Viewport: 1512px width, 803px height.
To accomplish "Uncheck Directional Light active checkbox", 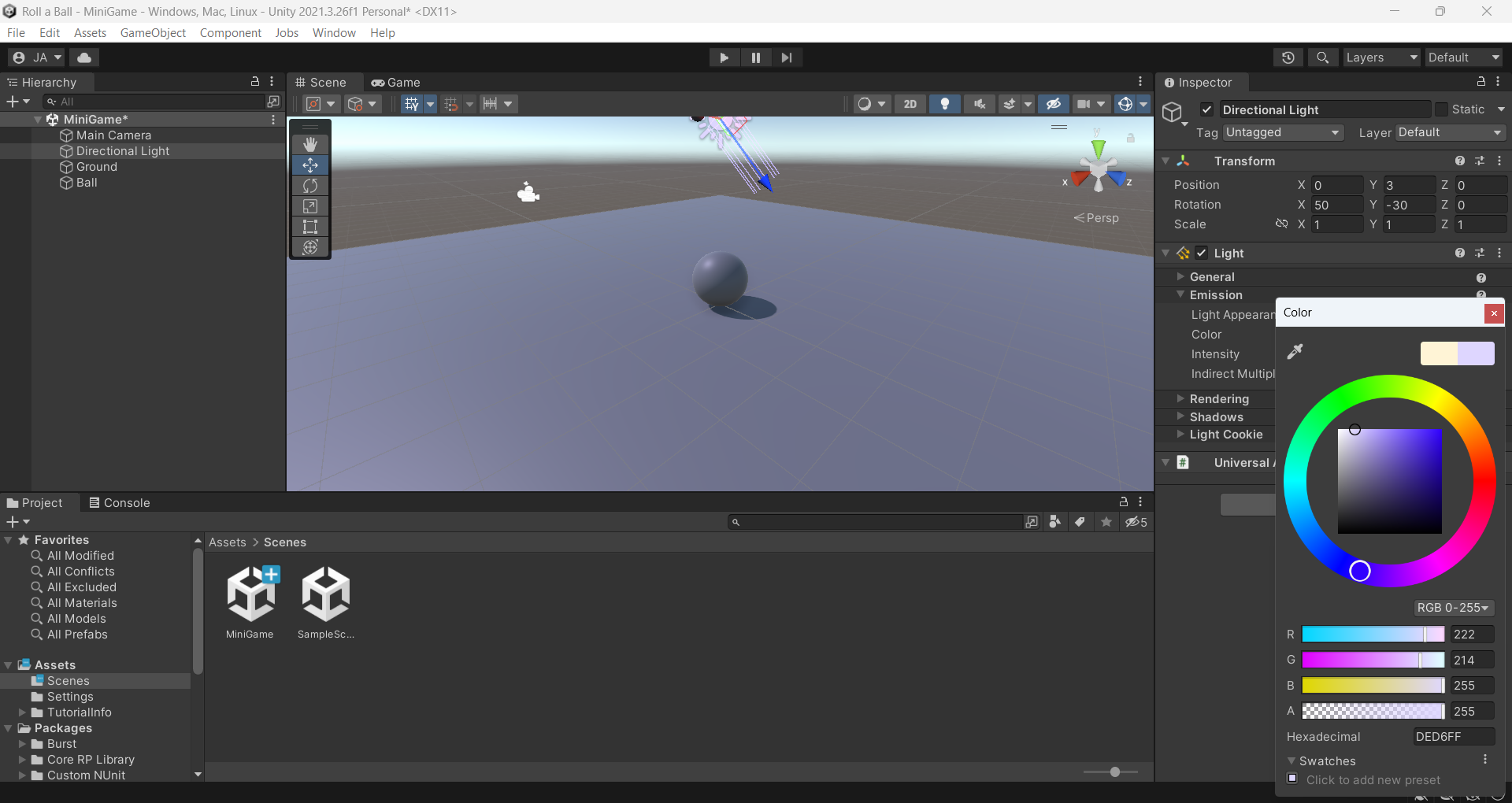I will click(x=1206, y=109).
